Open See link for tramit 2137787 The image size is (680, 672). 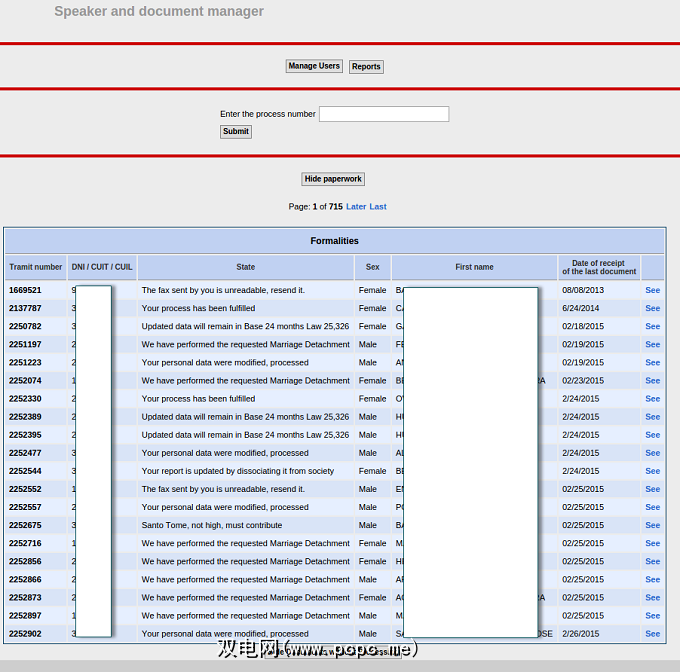pyautogui.click(x=652, y=308)
